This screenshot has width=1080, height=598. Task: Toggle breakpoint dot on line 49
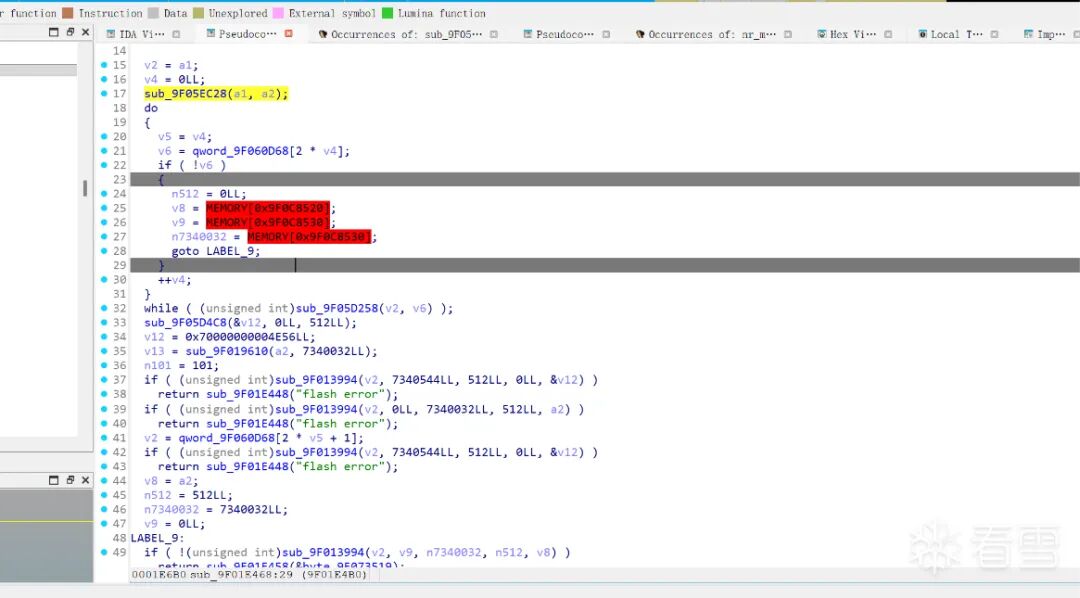(104, 552)
